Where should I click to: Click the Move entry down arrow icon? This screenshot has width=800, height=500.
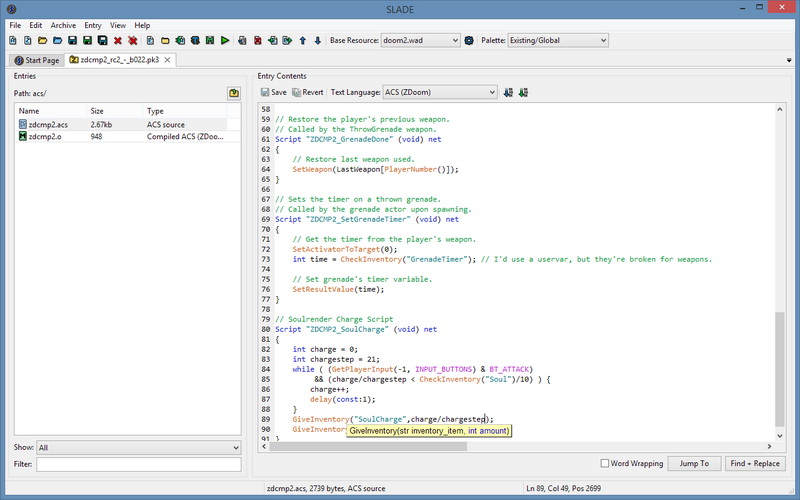pyautogui.click(x=318, y=41)
